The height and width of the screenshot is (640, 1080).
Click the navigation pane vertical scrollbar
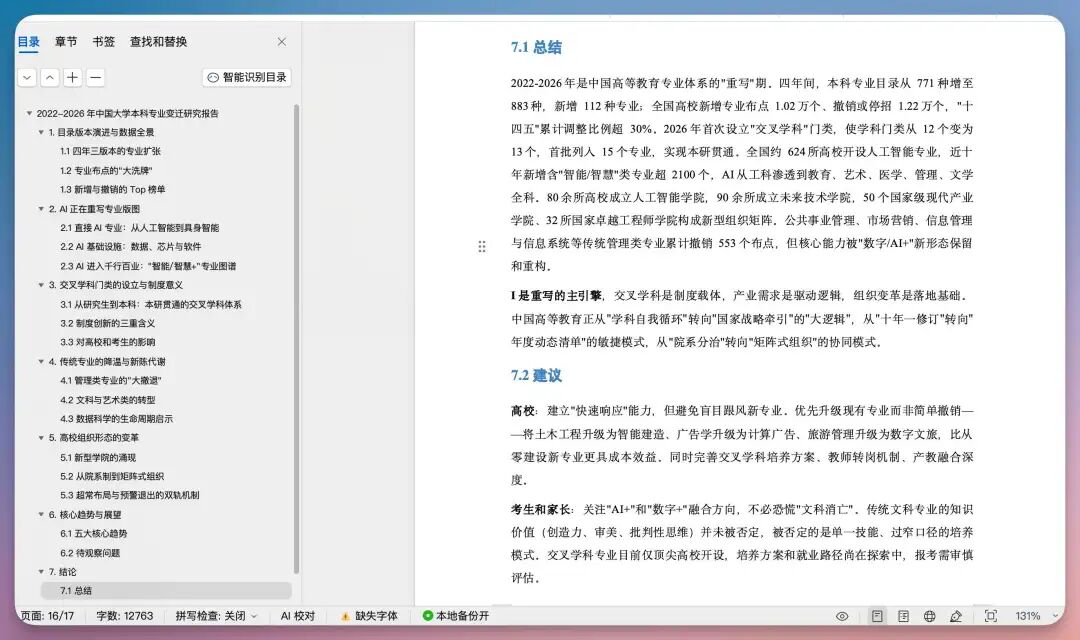tap(296, 338)
